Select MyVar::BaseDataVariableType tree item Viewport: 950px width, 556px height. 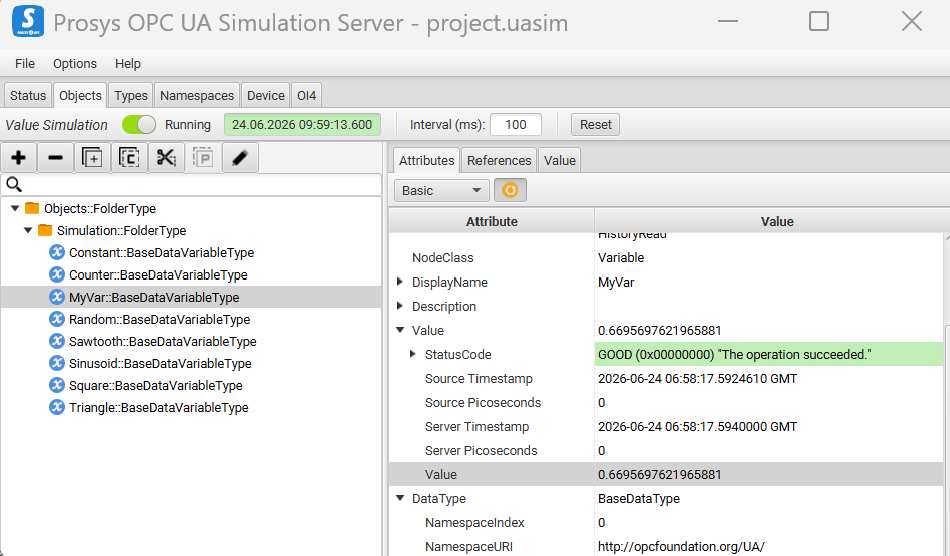[191, 297]
